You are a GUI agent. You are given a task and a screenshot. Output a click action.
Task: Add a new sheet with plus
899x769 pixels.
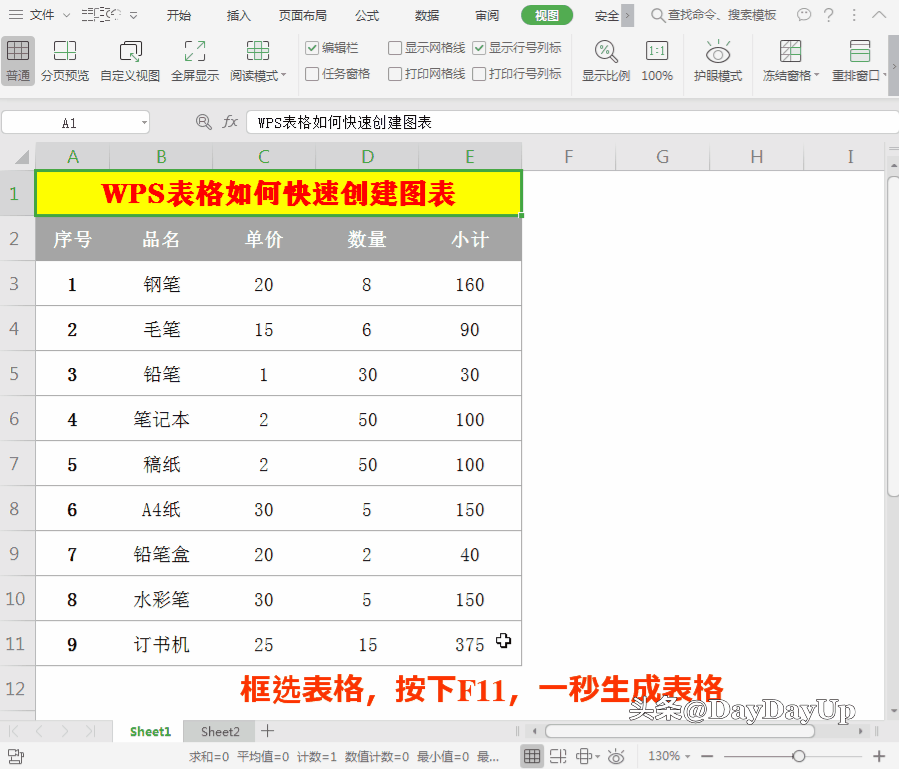click(x=267, y=731)
